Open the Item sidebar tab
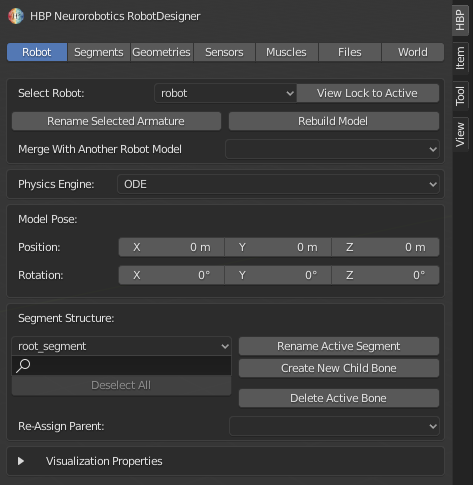 click(460, 58)
